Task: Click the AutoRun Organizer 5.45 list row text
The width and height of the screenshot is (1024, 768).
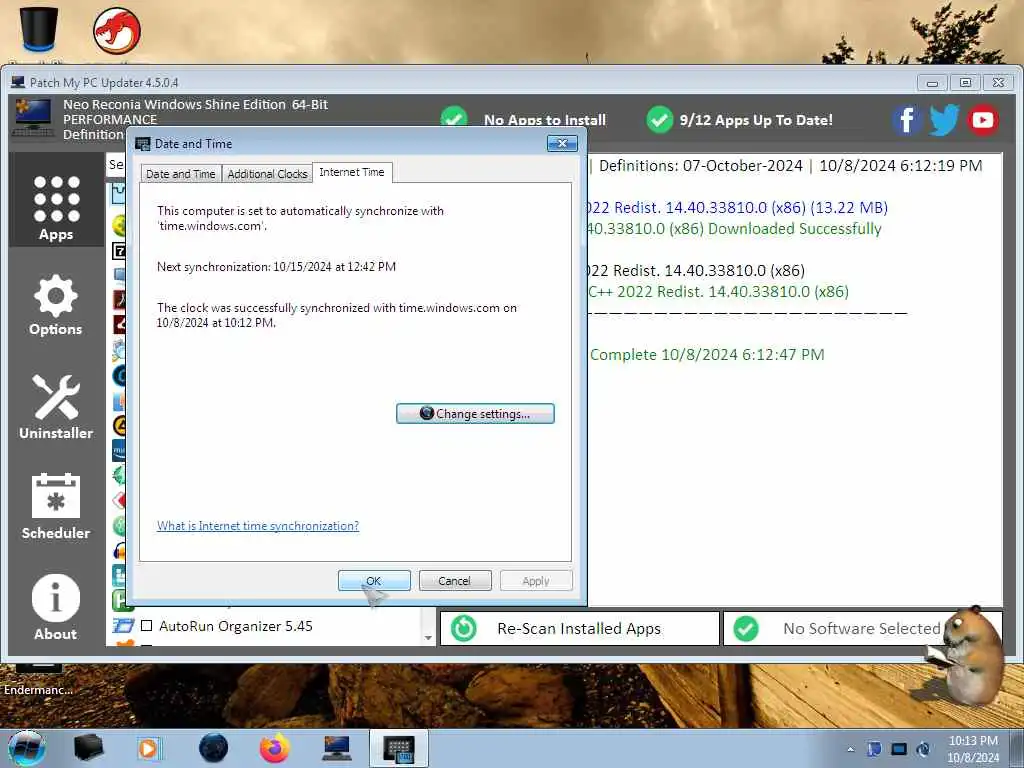Action: pos(236,626)
